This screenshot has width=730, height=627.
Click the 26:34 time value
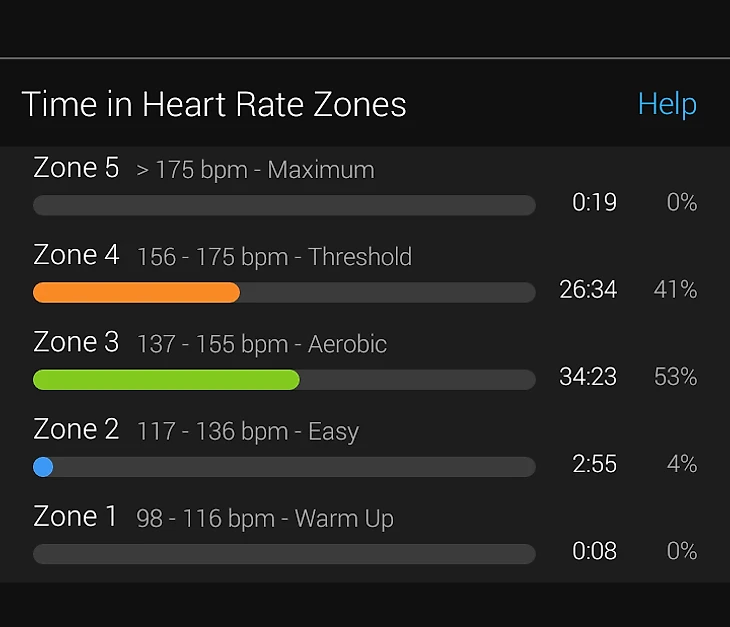588,290
